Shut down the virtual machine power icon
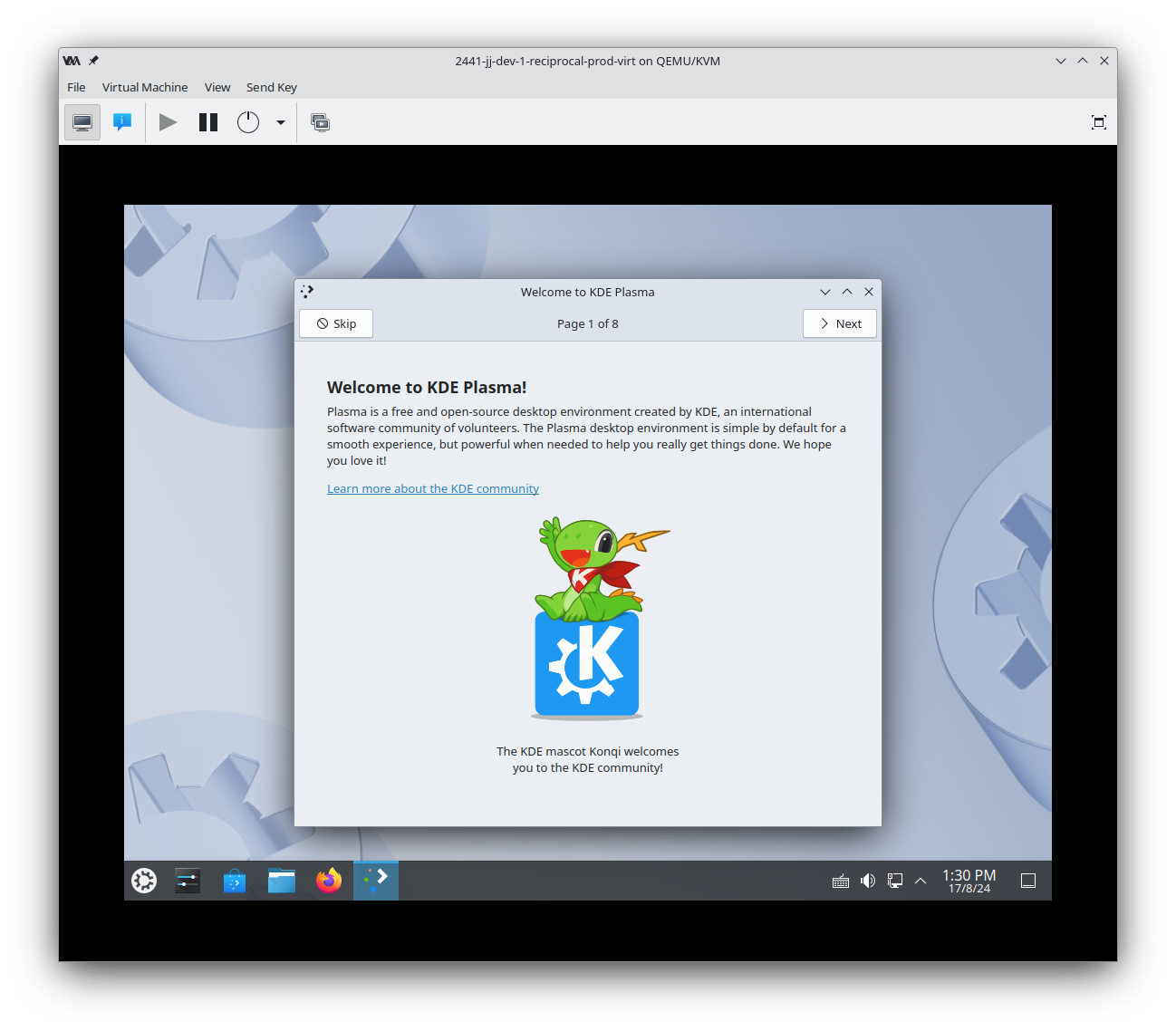1176x1031 pixels. pos(248,122)
